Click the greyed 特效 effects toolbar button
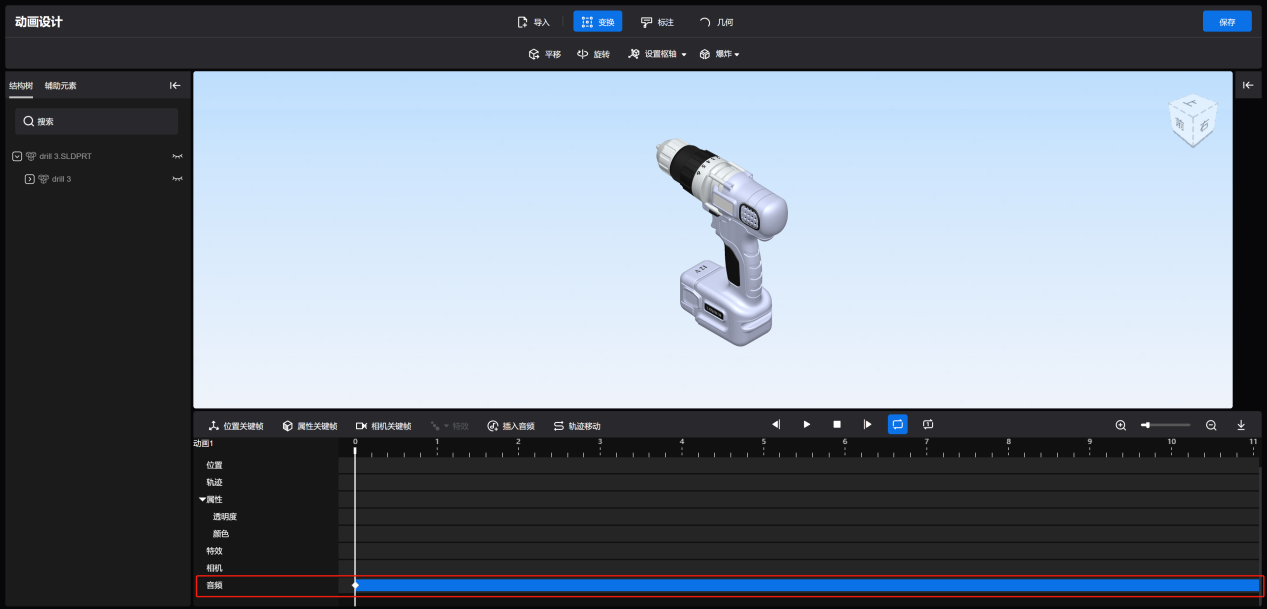 [x=450, y=426]
